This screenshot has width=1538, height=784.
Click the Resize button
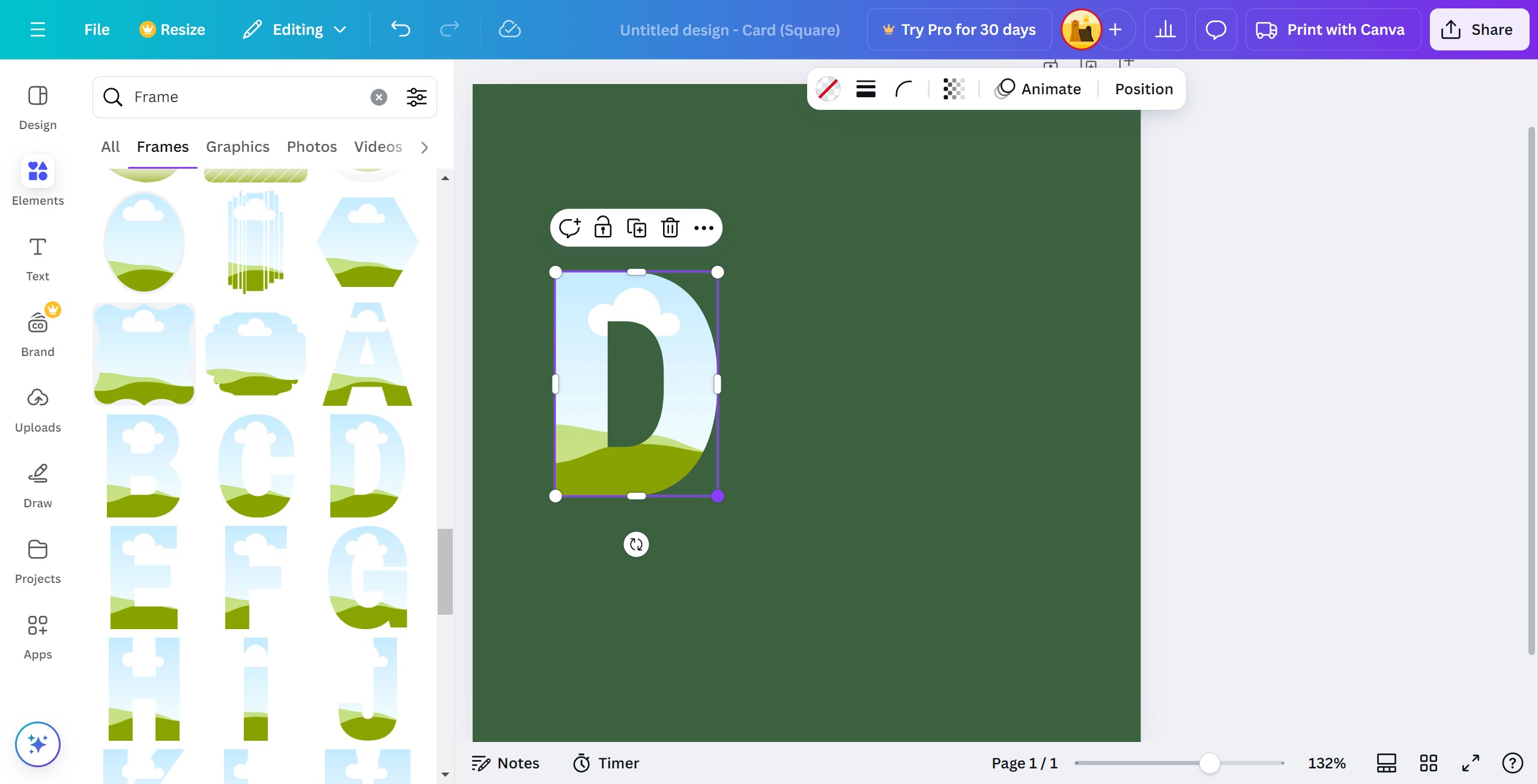pos(172,29)
